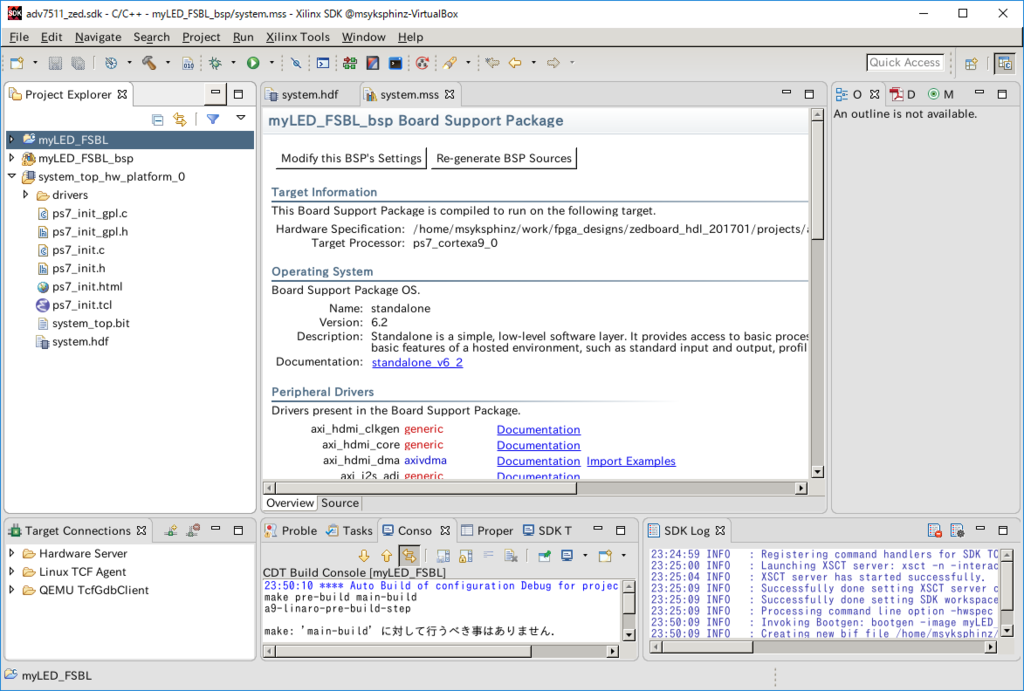Open Project Explorer view menu arrow
Viewport: 1024px width, 691px height.
click(241, 118)
